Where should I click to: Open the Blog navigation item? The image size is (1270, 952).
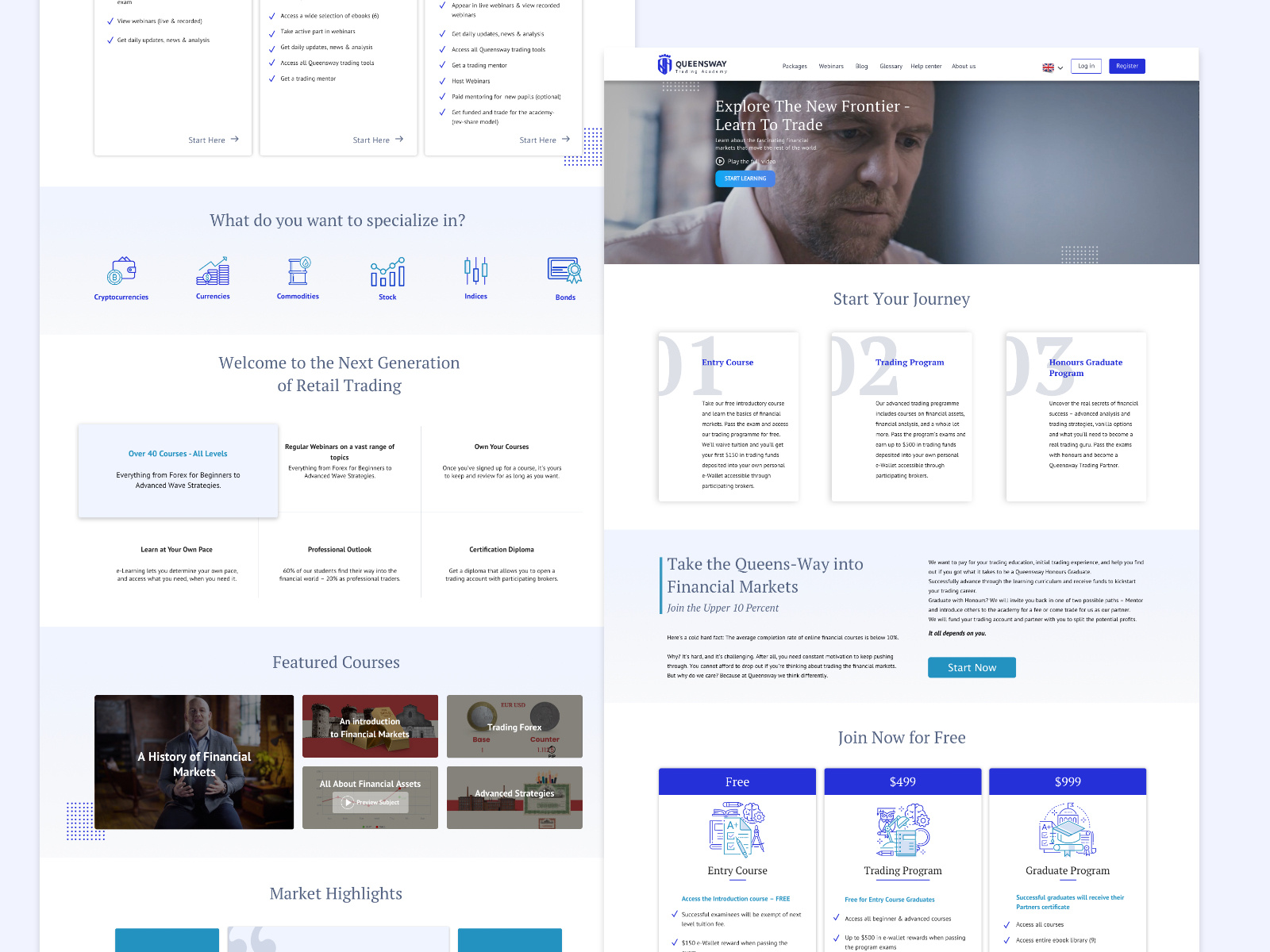(x=862, y=67)
